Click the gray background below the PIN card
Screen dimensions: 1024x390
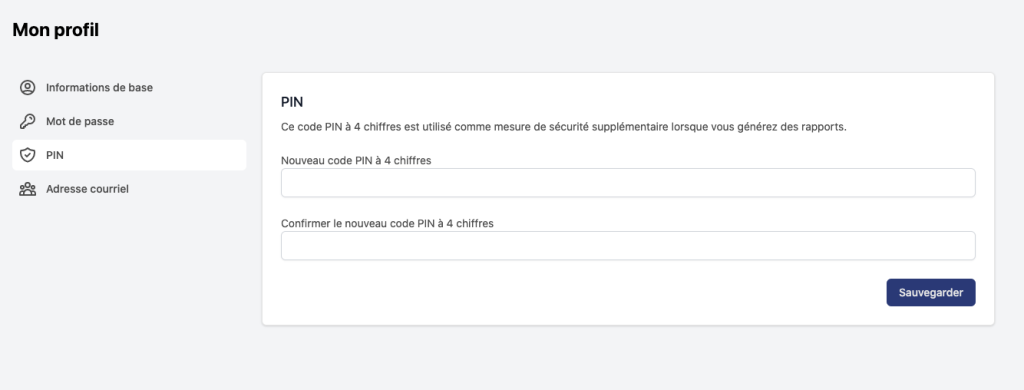point(628,358)
